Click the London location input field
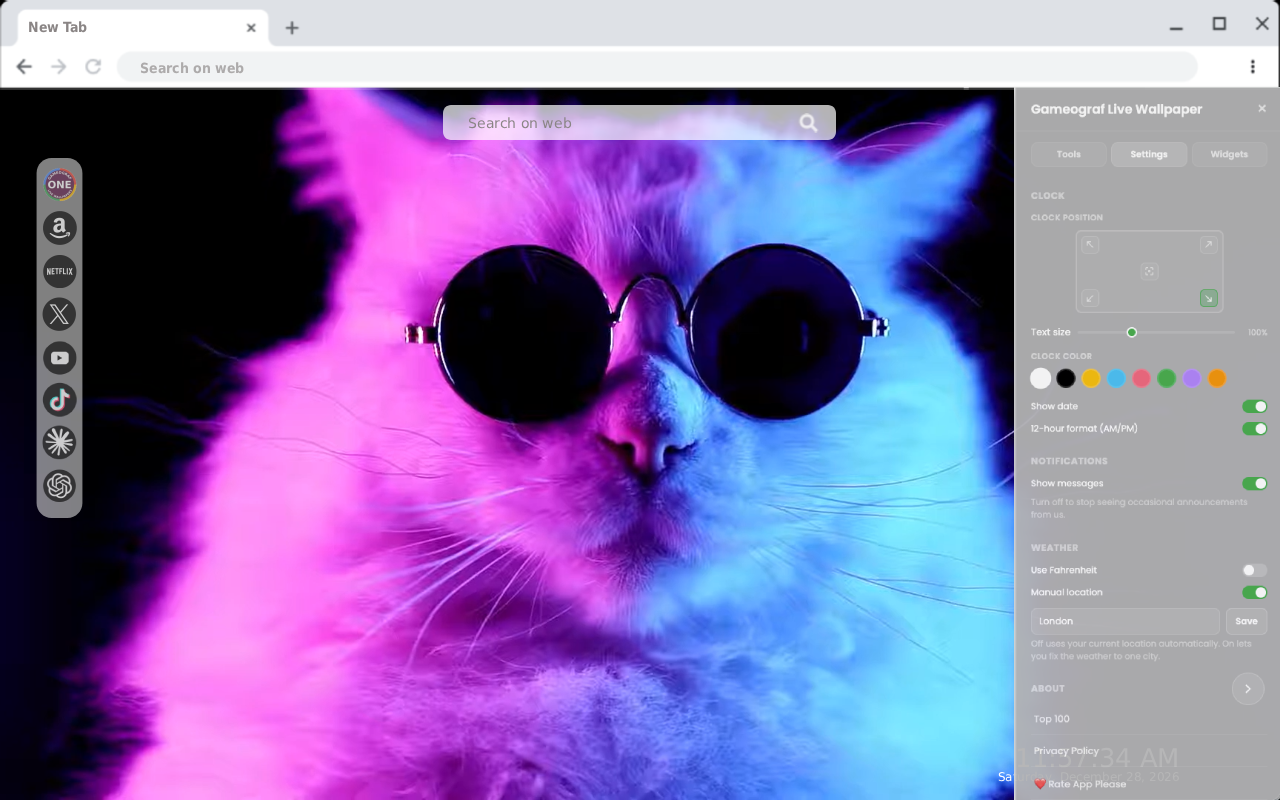The image size is (1280, 800). pos(1125,621)
